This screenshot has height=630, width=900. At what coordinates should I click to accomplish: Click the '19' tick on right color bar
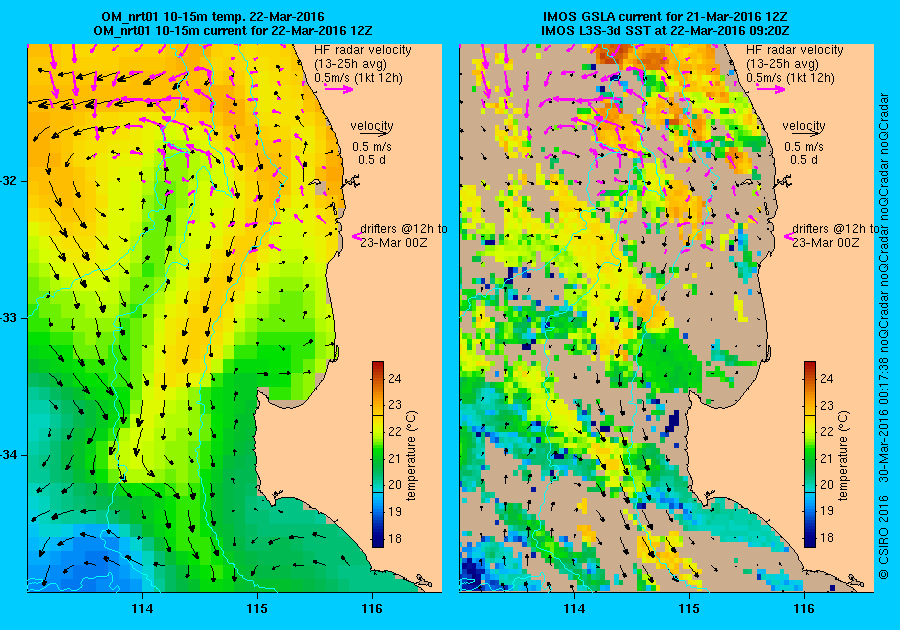(x=827, y=511)
